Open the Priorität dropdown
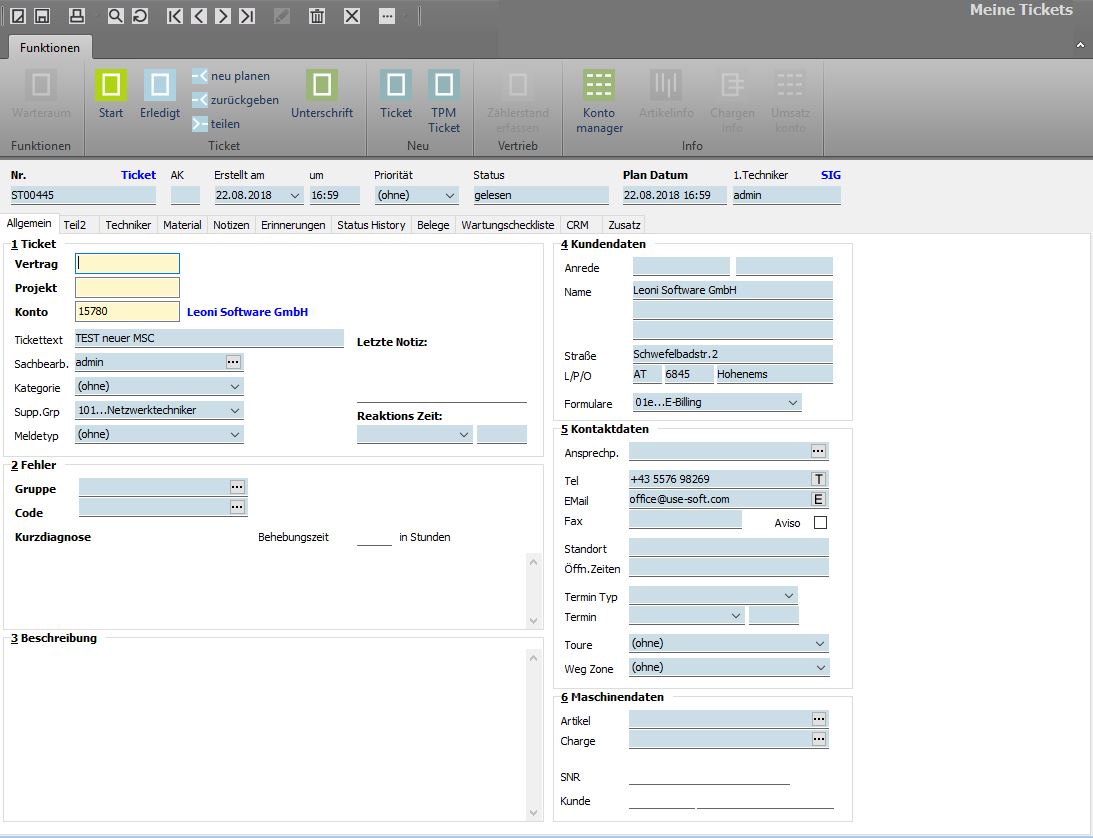Image resolution: width=1093 pixels, height=838 pixels. pyautogui.click(x=450, y=196)
